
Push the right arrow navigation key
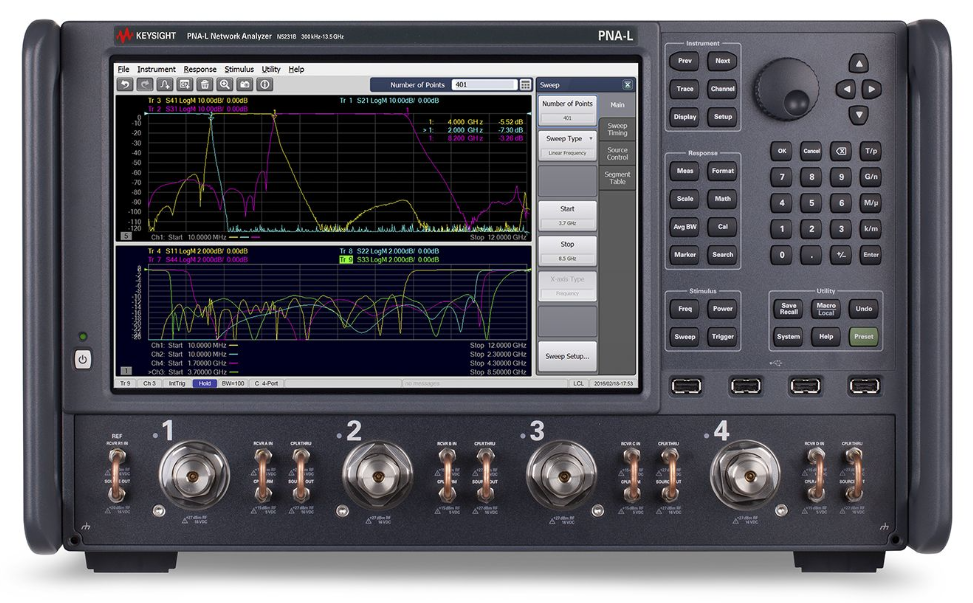pyautogui.click(x=871, y=89)
